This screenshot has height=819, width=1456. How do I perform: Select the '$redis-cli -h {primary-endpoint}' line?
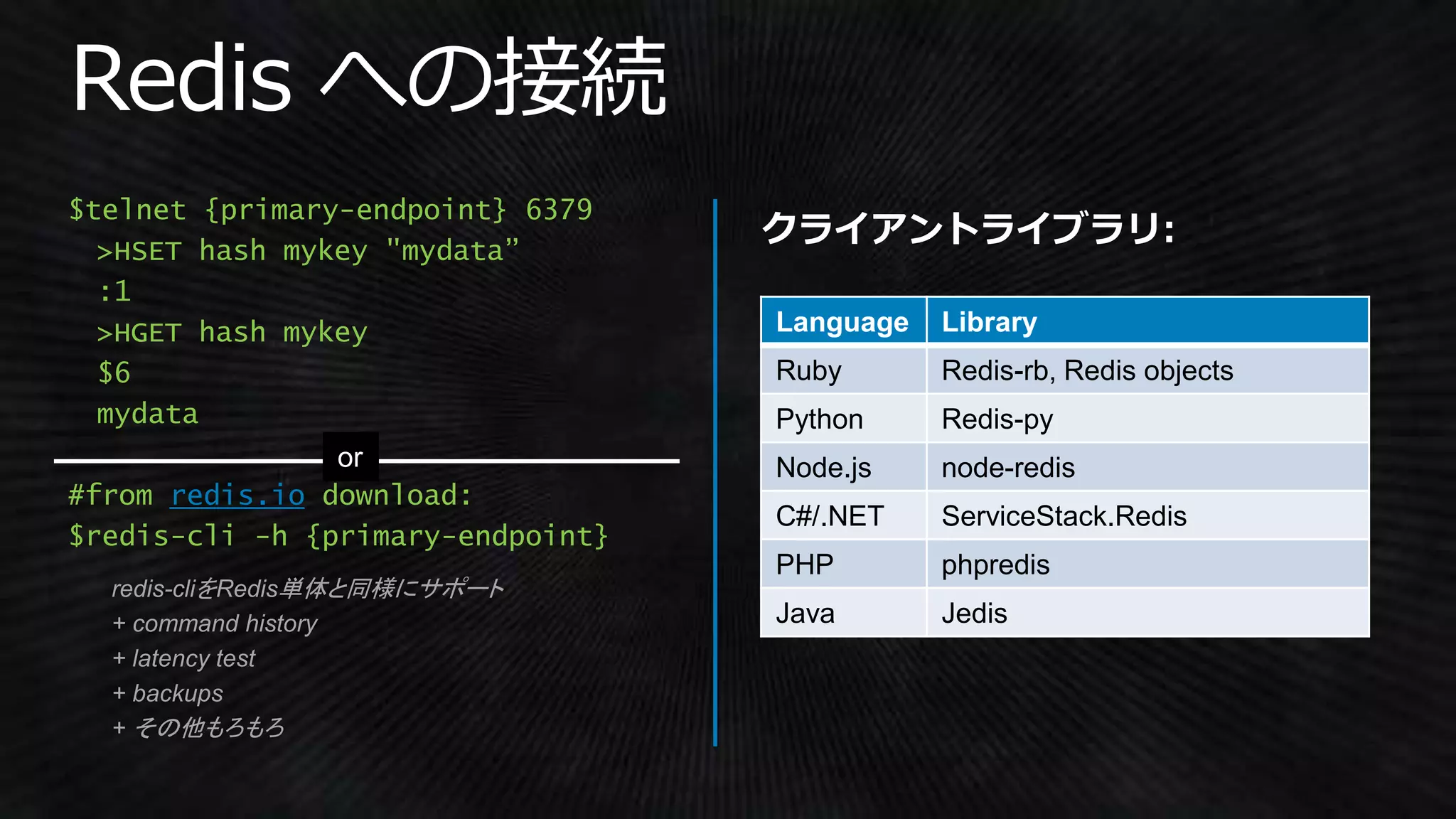click(x=338, y=536)
